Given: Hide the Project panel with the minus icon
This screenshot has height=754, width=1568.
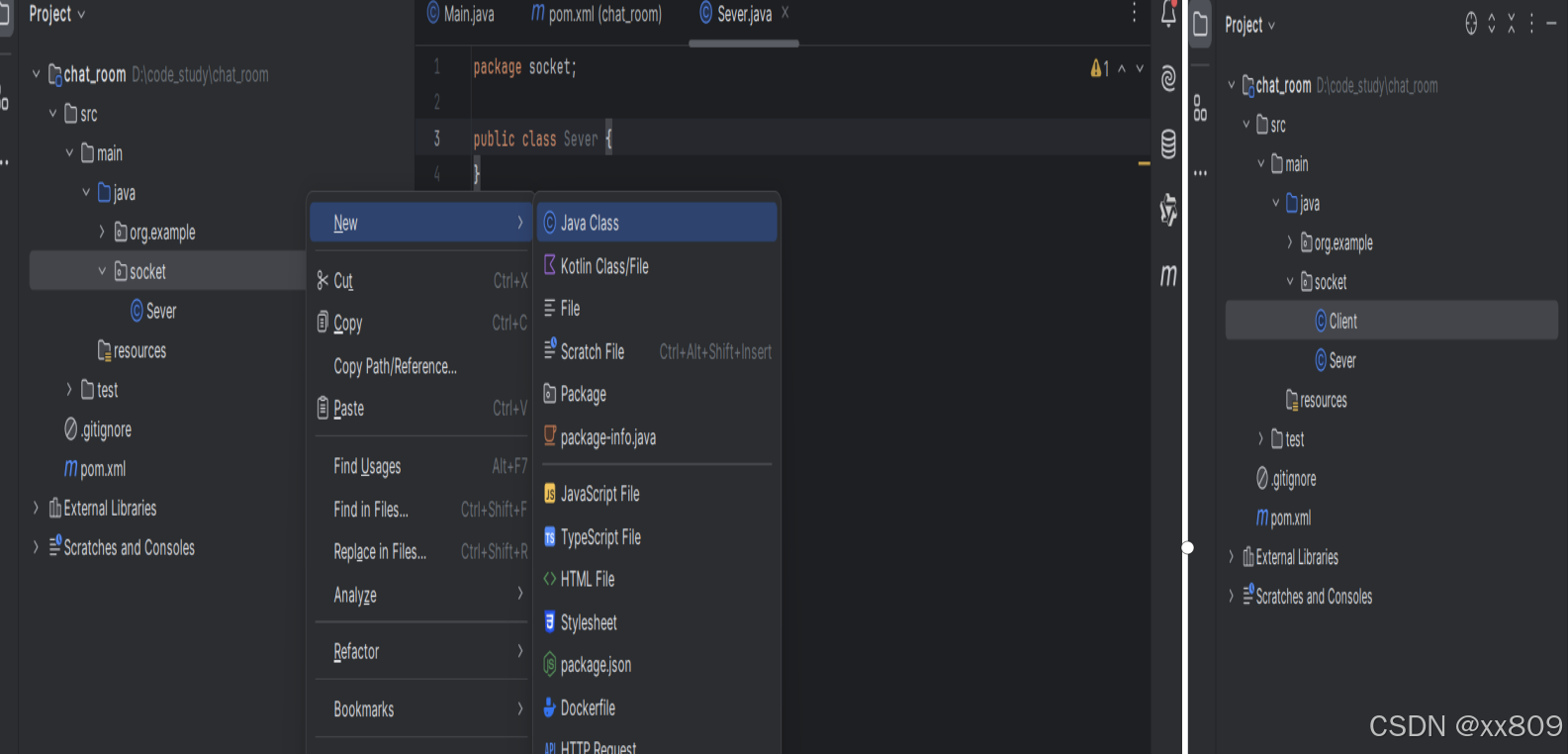Looking at the screenshot, I should [1551, 24].
